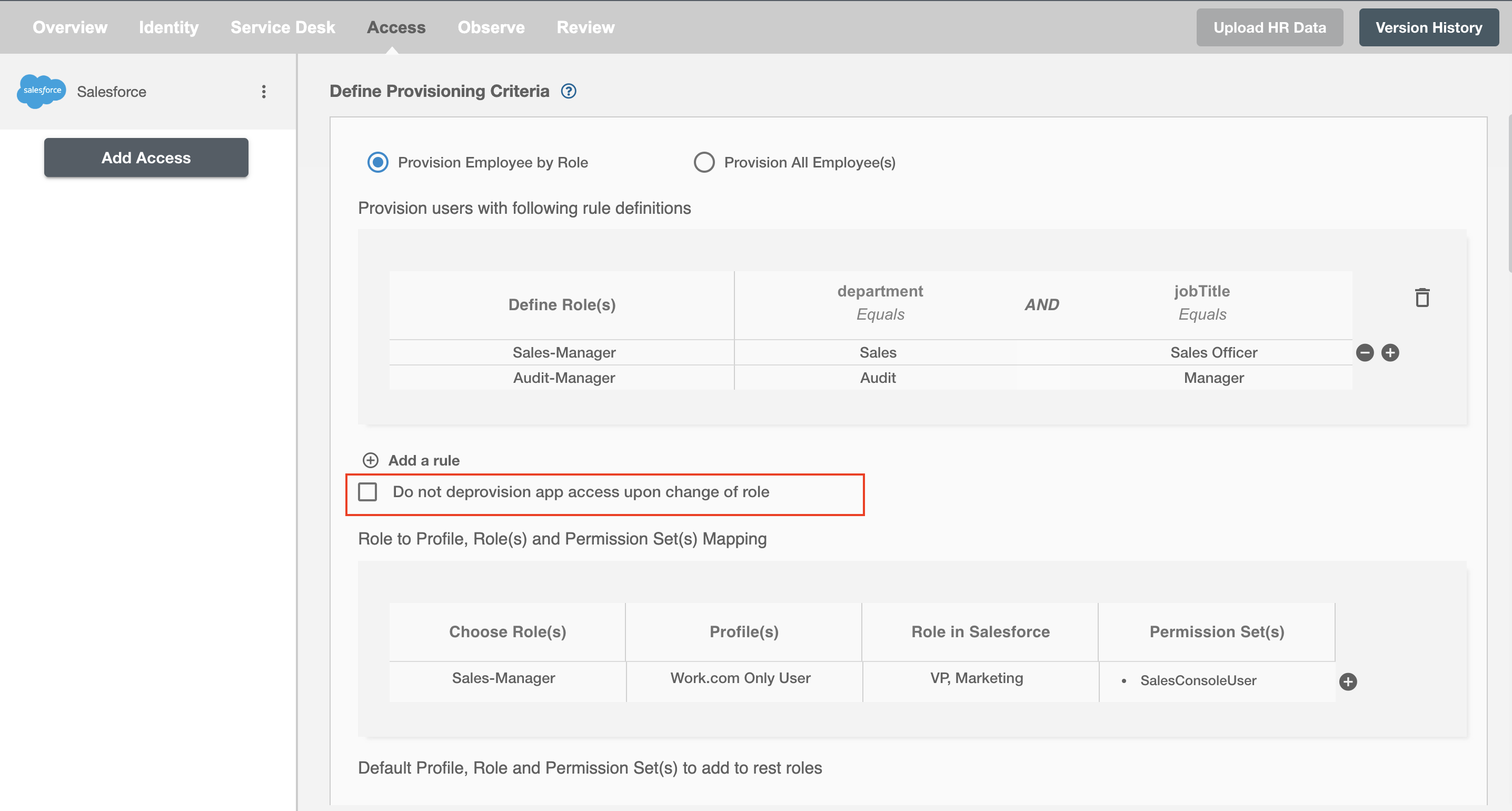Click the Manager jobTitle cell
1512x811 pixels.
pos(1214,378)
